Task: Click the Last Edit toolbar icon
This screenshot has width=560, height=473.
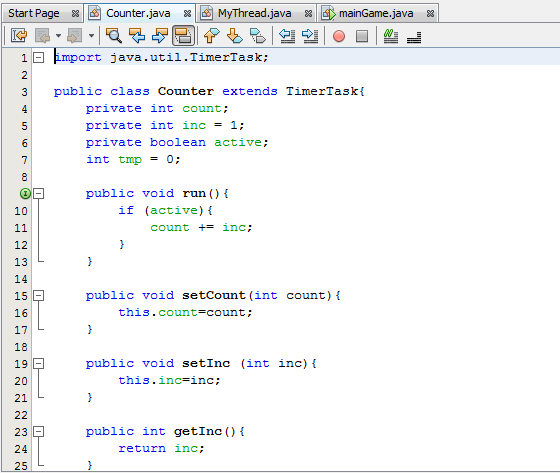Action: point(19,36)
